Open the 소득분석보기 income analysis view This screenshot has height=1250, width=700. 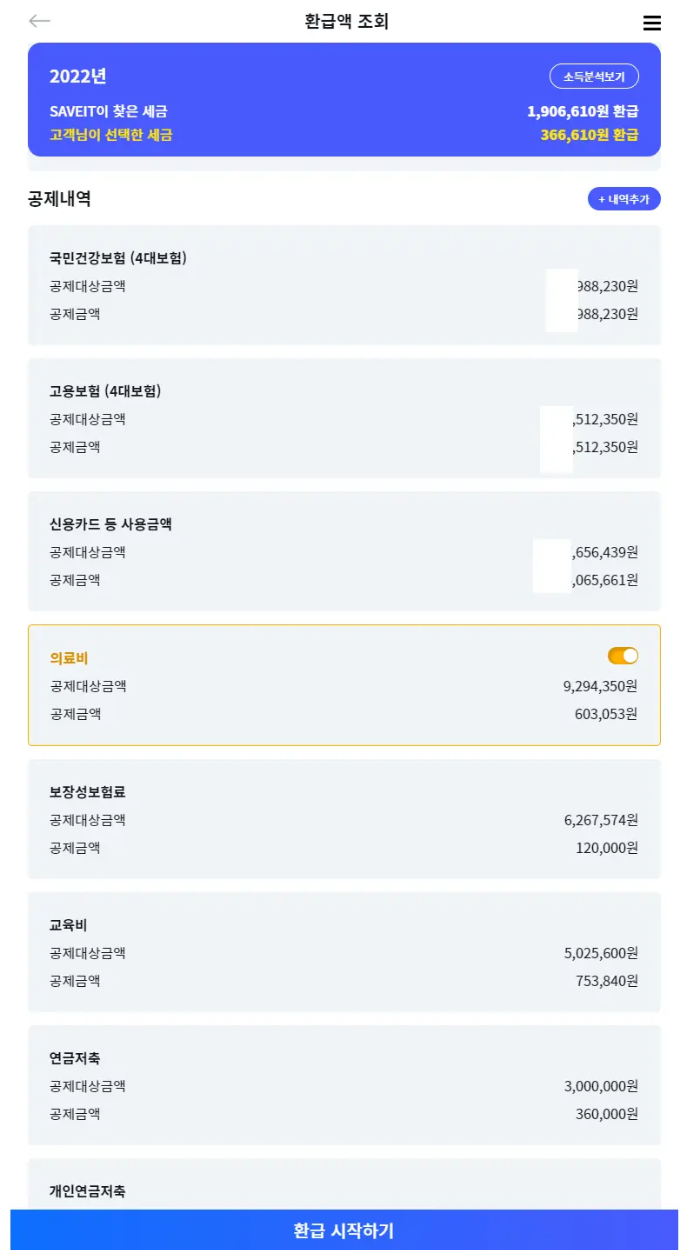594,76
